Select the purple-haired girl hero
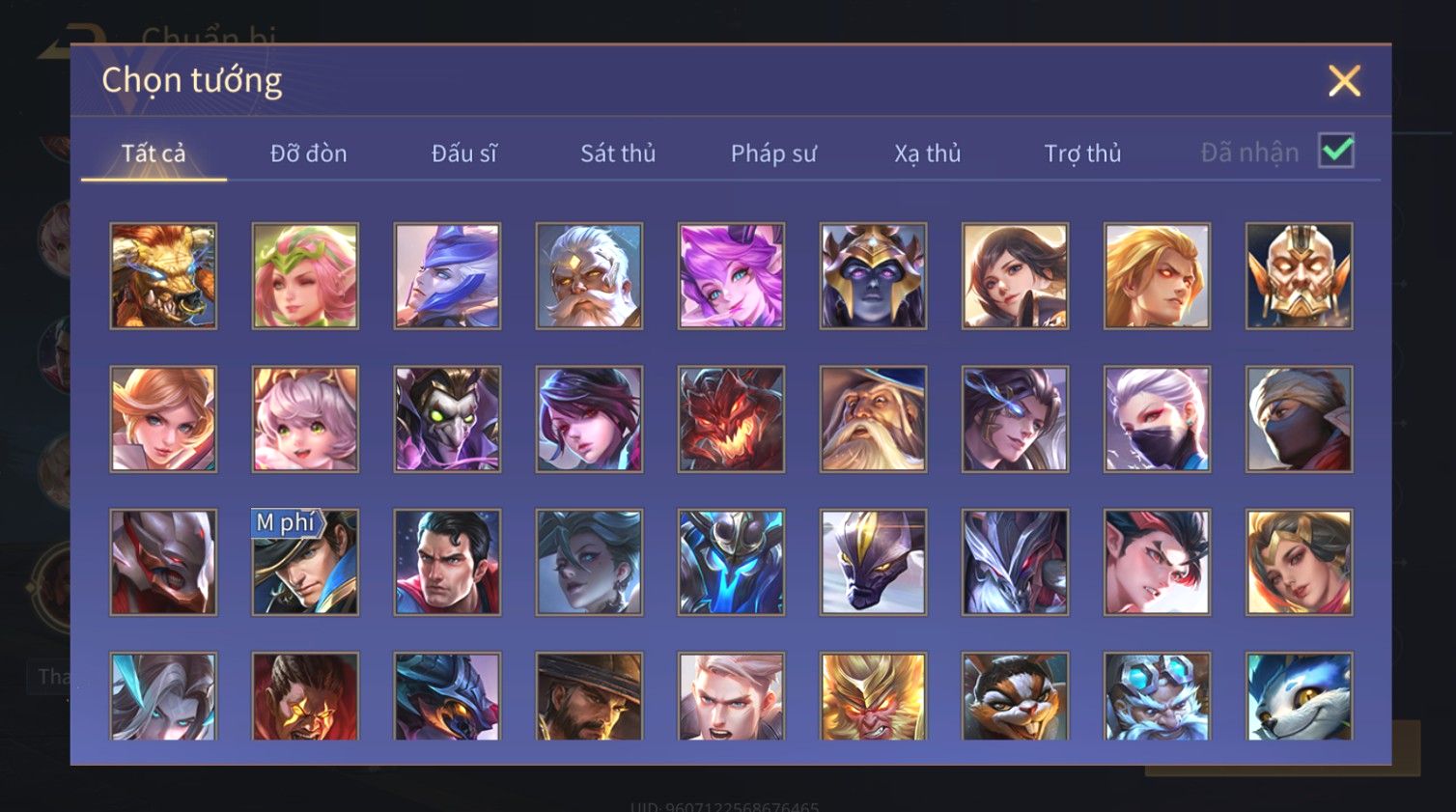The width and height of the screenshot is (1456, 812). pyautogui.click(x=731, y=276)
